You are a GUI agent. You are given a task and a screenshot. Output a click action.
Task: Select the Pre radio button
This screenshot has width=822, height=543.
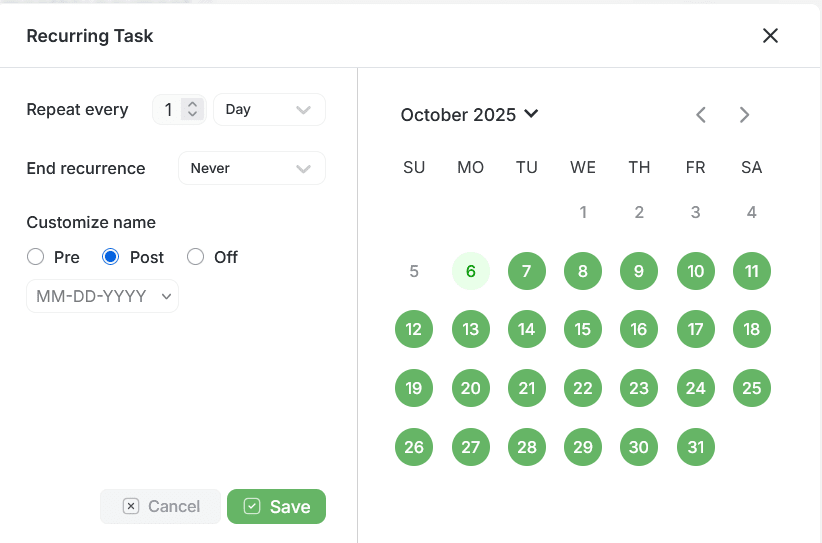tap(36, 257)
